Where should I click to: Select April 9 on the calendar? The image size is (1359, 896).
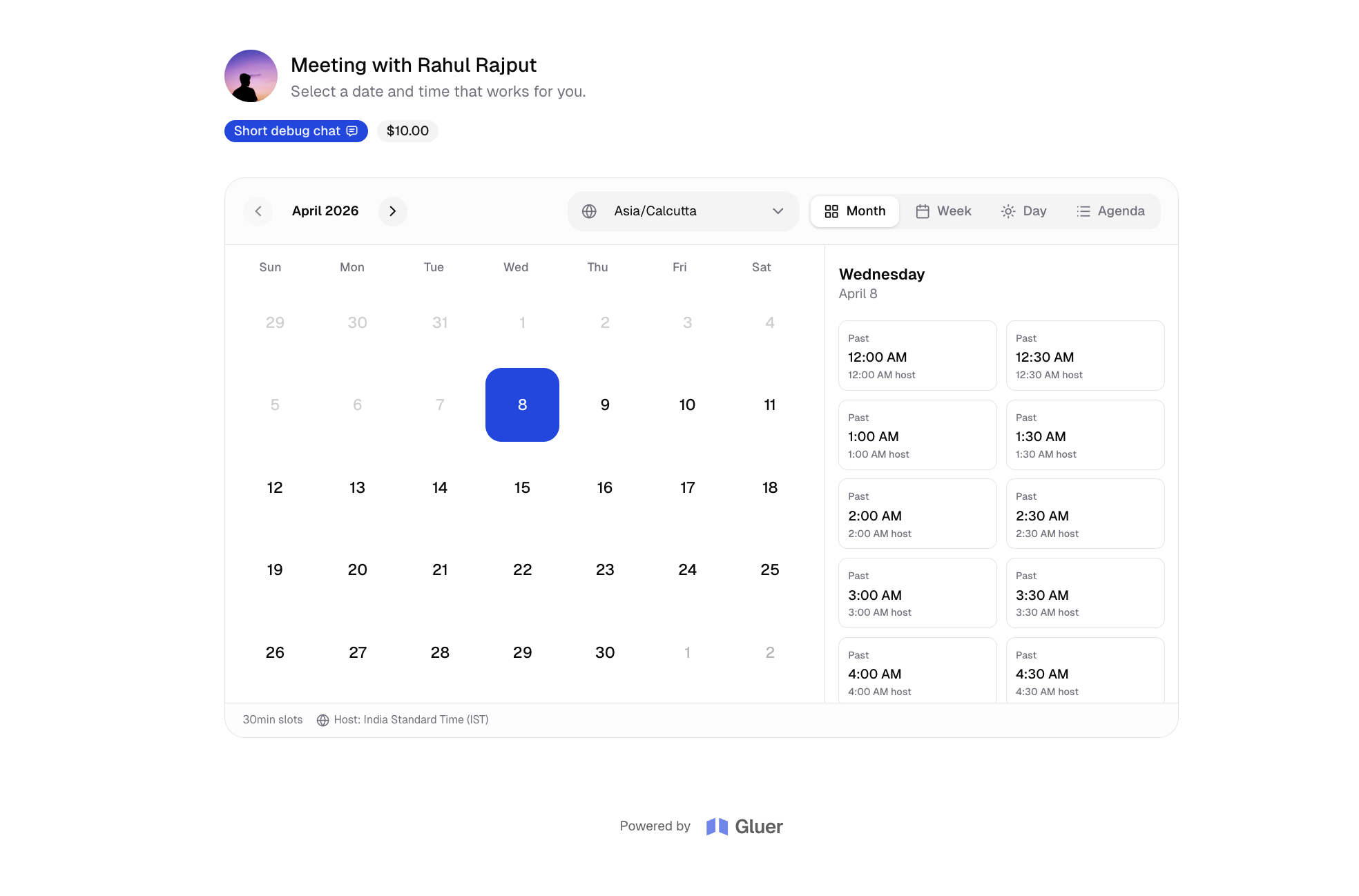coord(605,405)
